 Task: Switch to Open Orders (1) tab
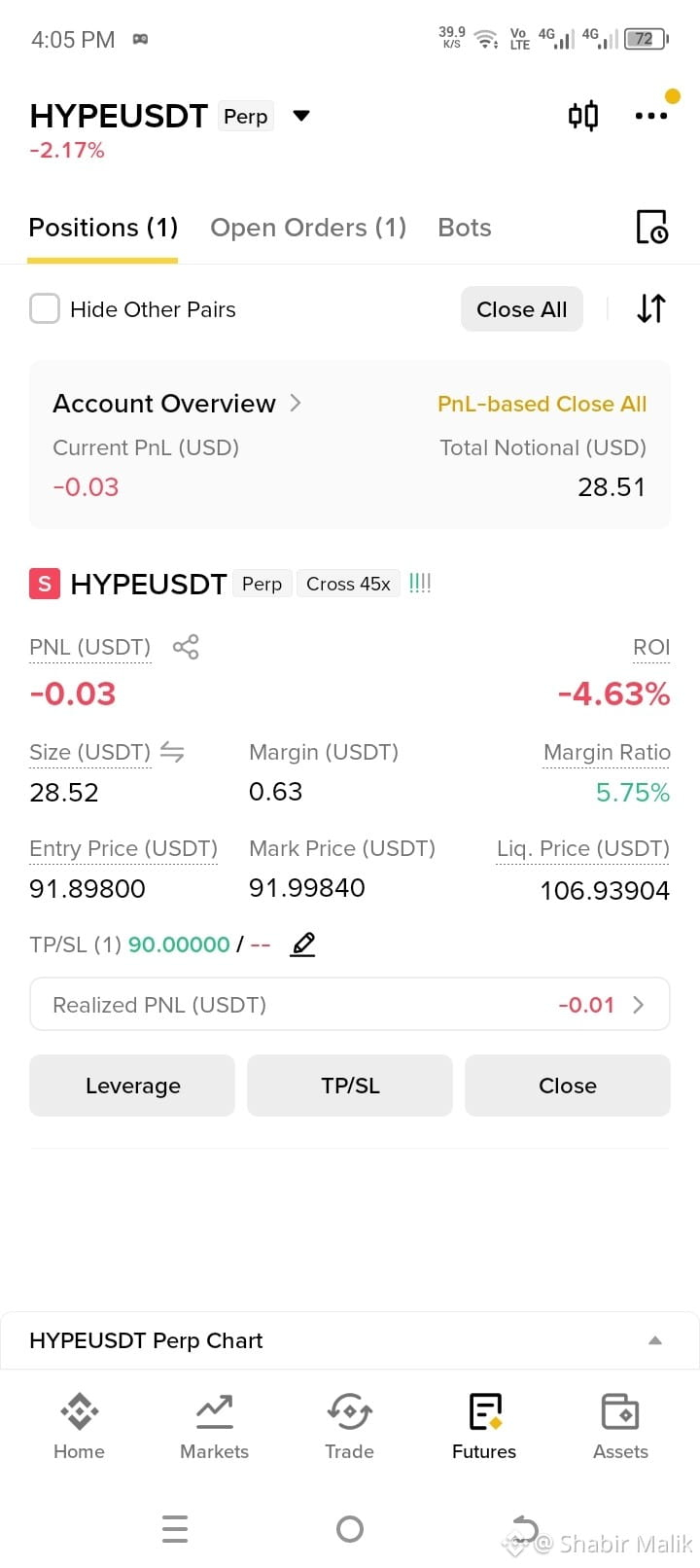[308, 228]
